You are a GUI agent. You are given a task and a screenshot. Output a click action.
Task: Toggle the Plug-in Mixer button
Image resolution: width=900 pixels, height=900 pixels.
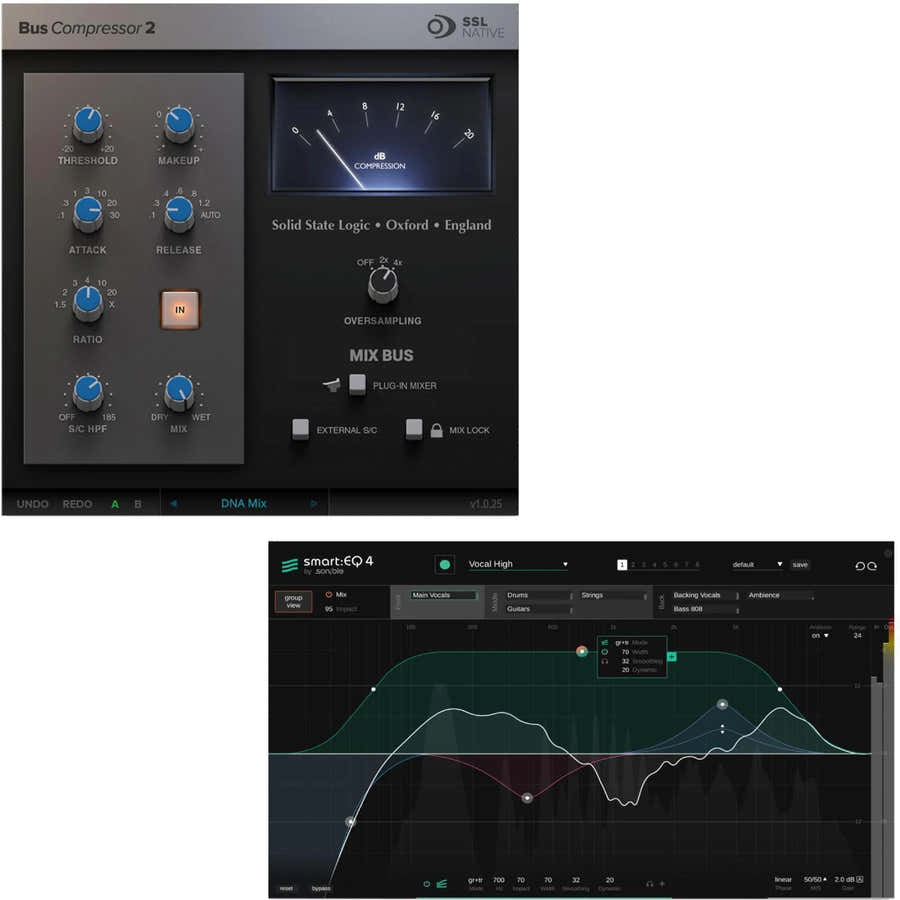[x=357, y=385]
